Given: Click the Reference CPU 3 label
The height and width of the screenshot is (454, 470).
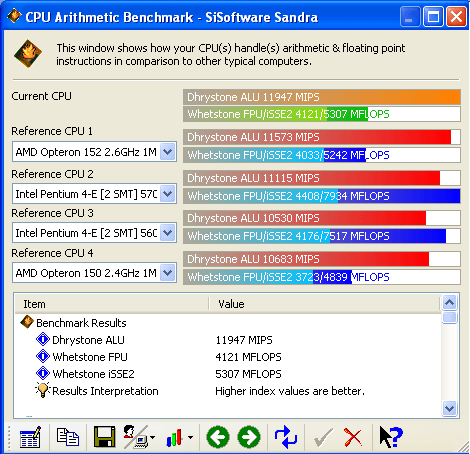Looking at the screenshot, I should (x=52, y=213).
